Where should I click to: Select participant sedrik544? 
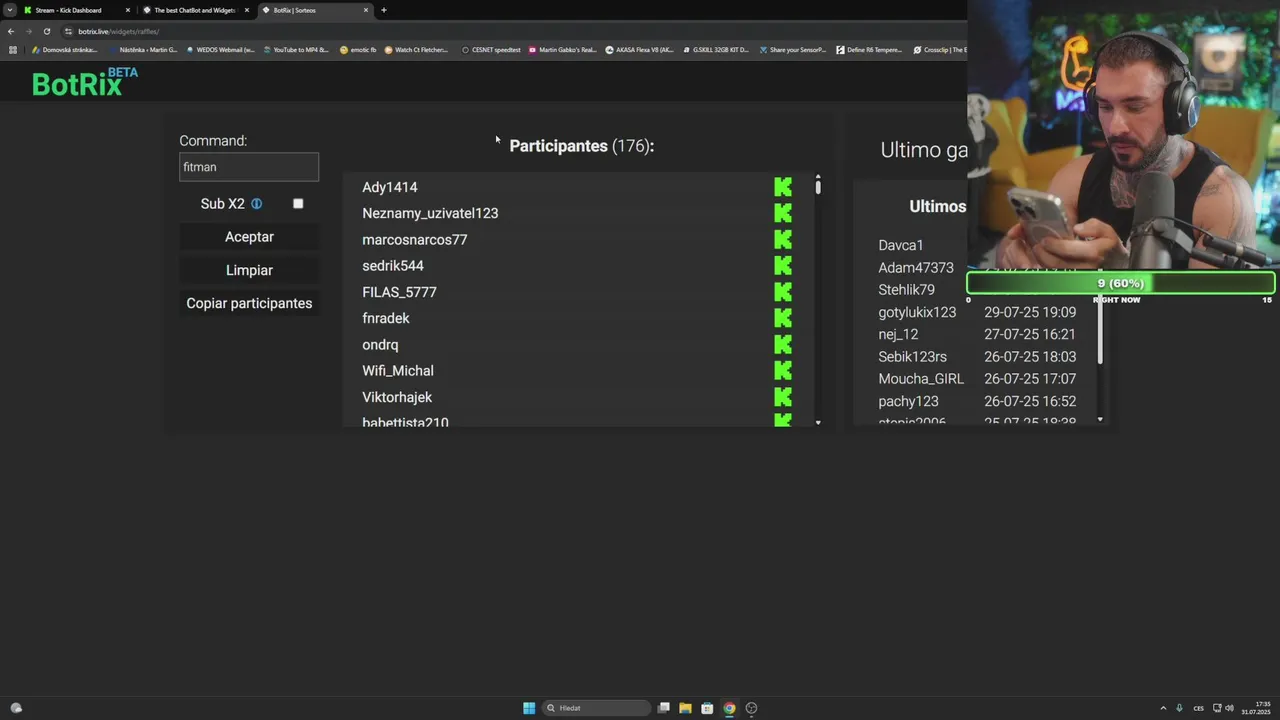(393, 266)
